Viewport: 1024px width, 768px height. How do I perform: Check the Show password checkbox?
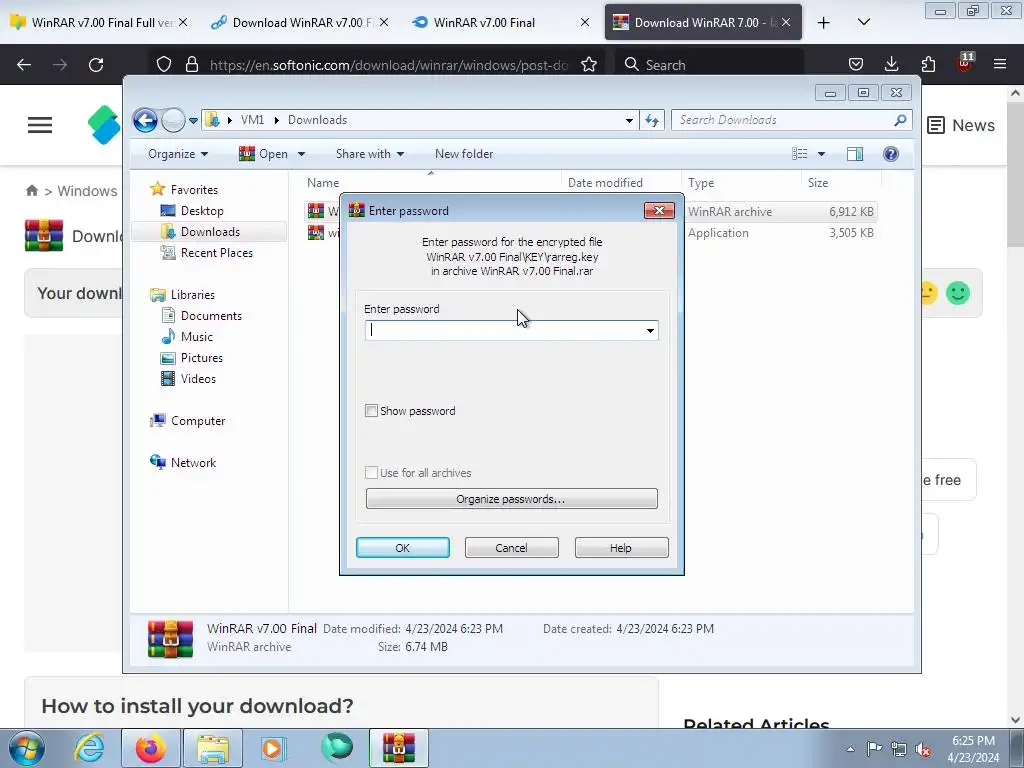coord(371,411)
